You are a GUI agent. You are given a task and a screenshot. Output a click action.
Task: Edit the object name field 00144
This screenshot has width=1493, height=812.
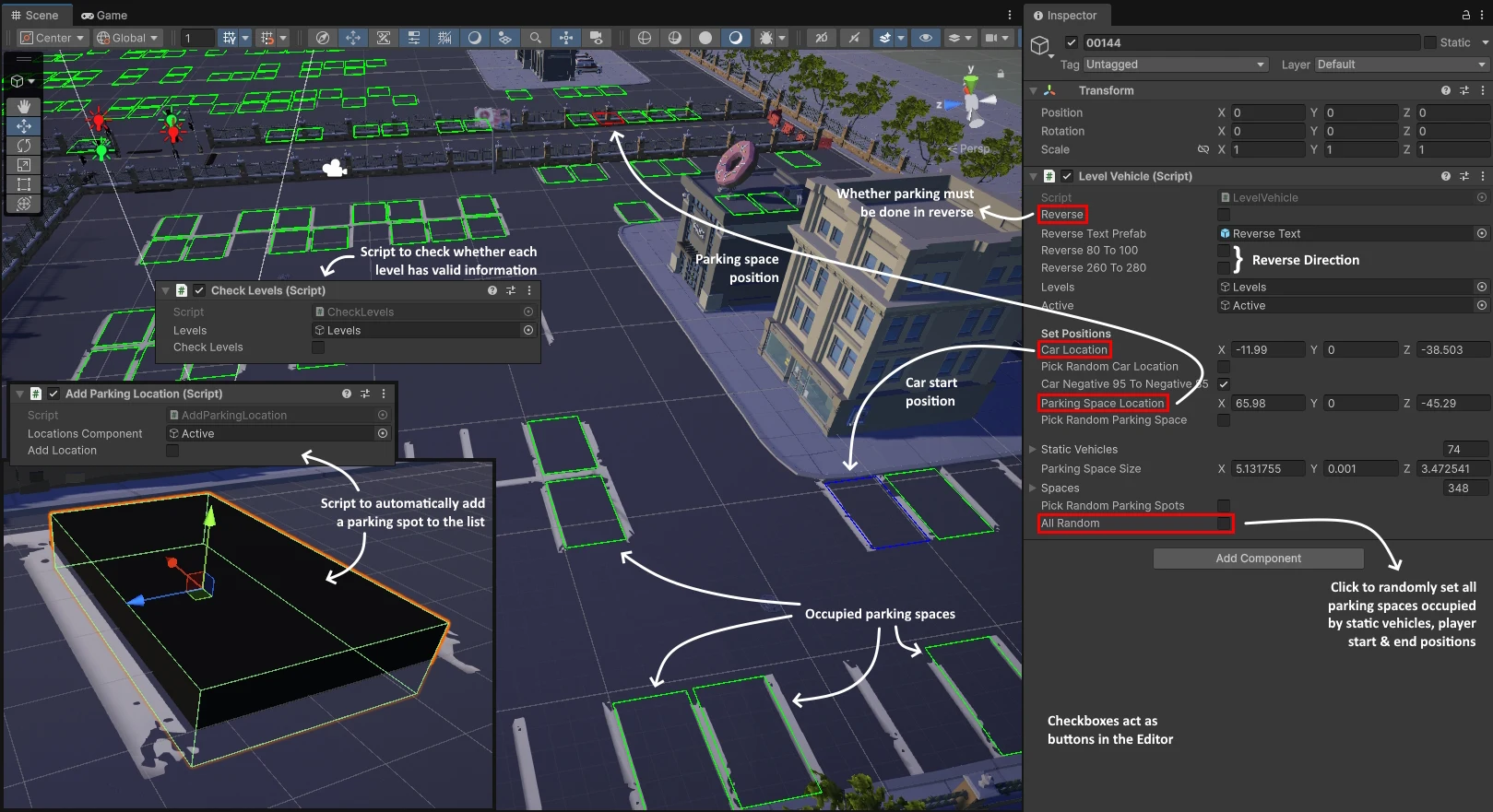point(1251,42)
